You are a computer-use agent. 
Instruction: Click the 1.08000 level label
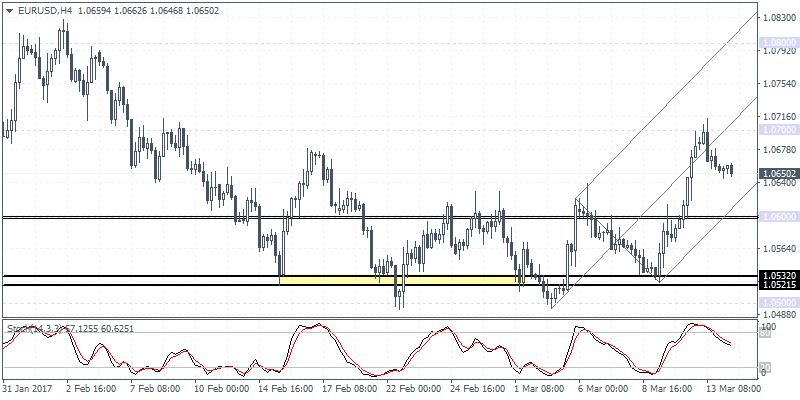(x=777, y=43)
